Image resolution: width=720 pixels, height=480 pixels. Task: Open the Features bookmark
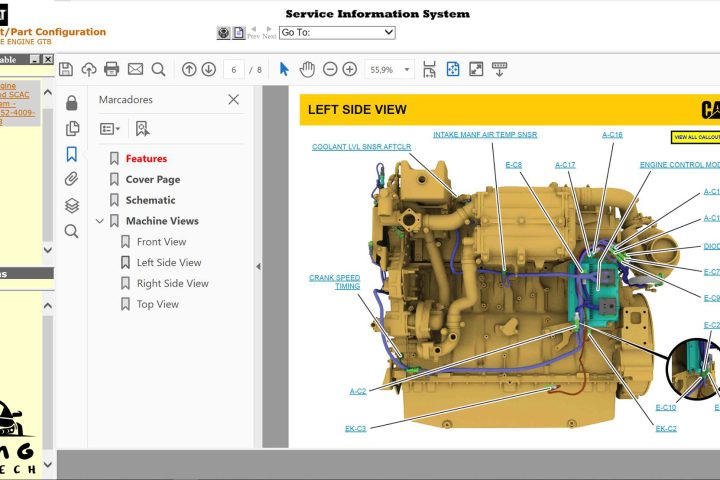tap(146, 158)
